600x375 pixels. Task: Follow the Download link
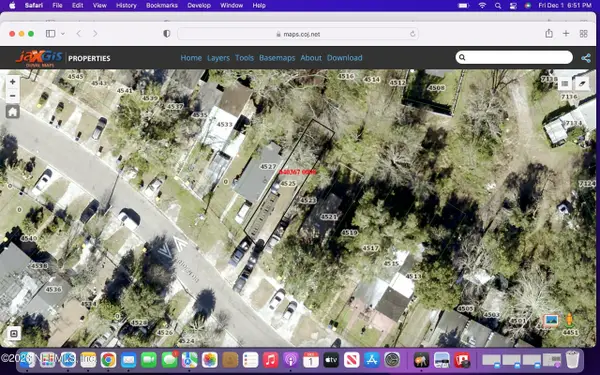[x=344, y=58]
